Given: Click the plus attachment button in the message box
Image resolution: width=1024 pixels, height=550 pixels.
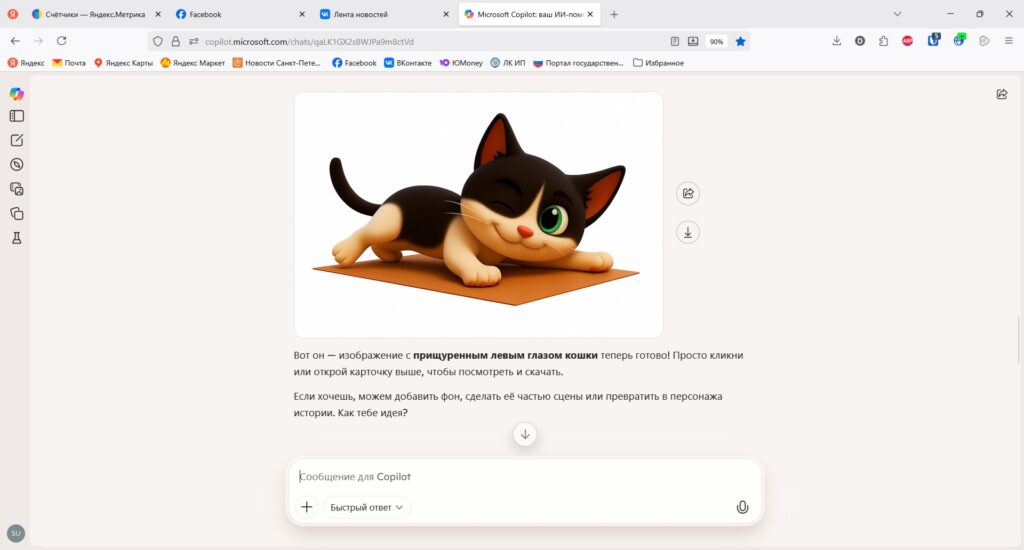Looking at the screenshot, I should click(x=306, y=507).
